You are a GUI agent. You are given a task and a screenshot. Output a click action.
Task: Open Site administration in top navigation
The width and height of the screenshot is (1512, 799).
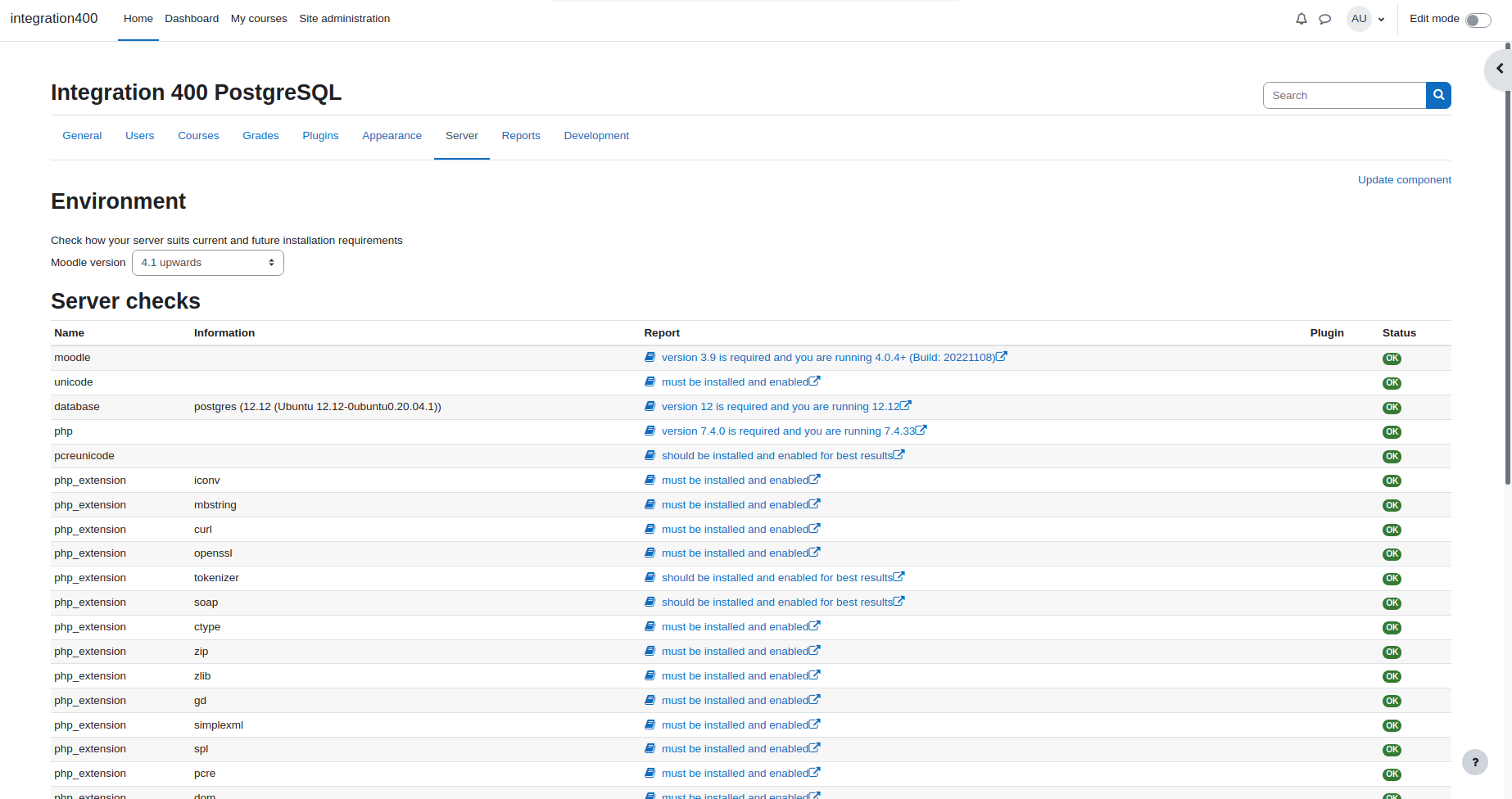pyautogui.click(x=344, y=19)
